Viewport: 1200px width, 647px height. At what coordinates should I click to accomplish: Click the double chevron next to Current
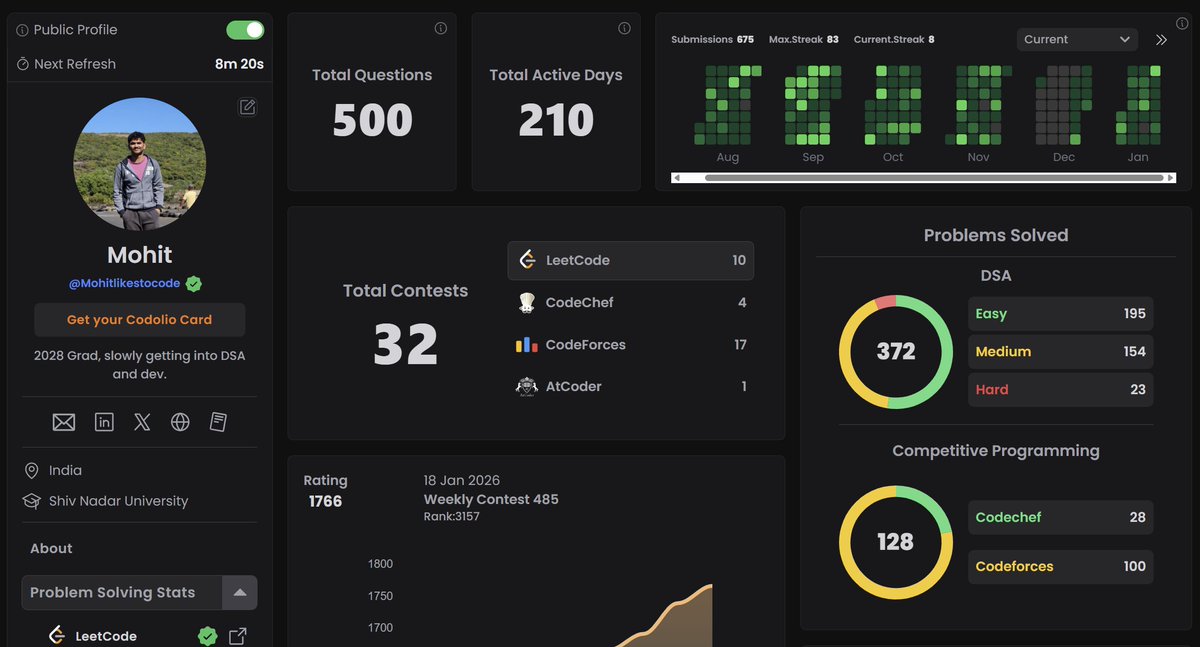(1161, 40)
